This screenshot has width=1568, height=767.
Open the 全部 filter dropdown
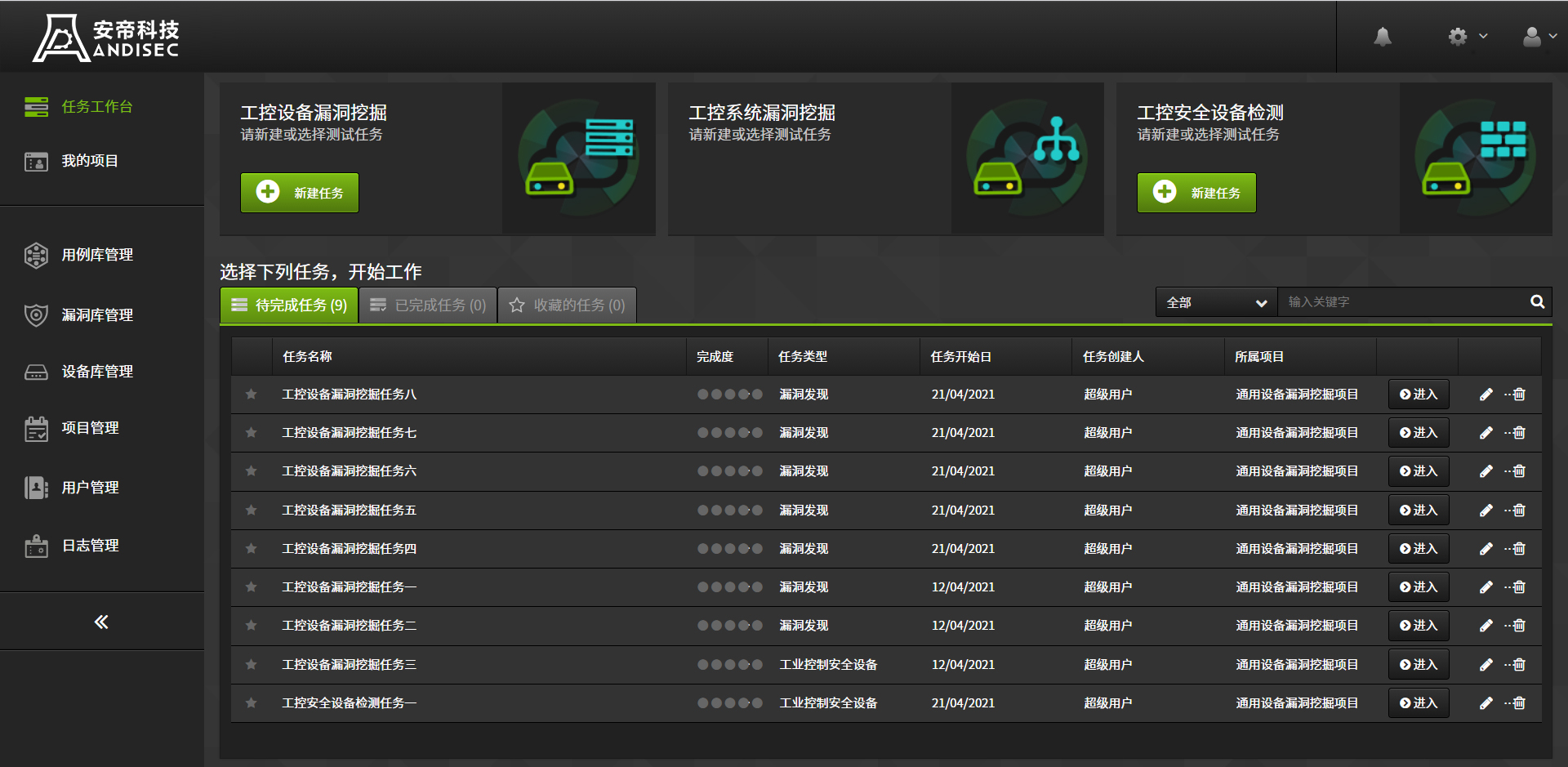[x=1215, y=303]
